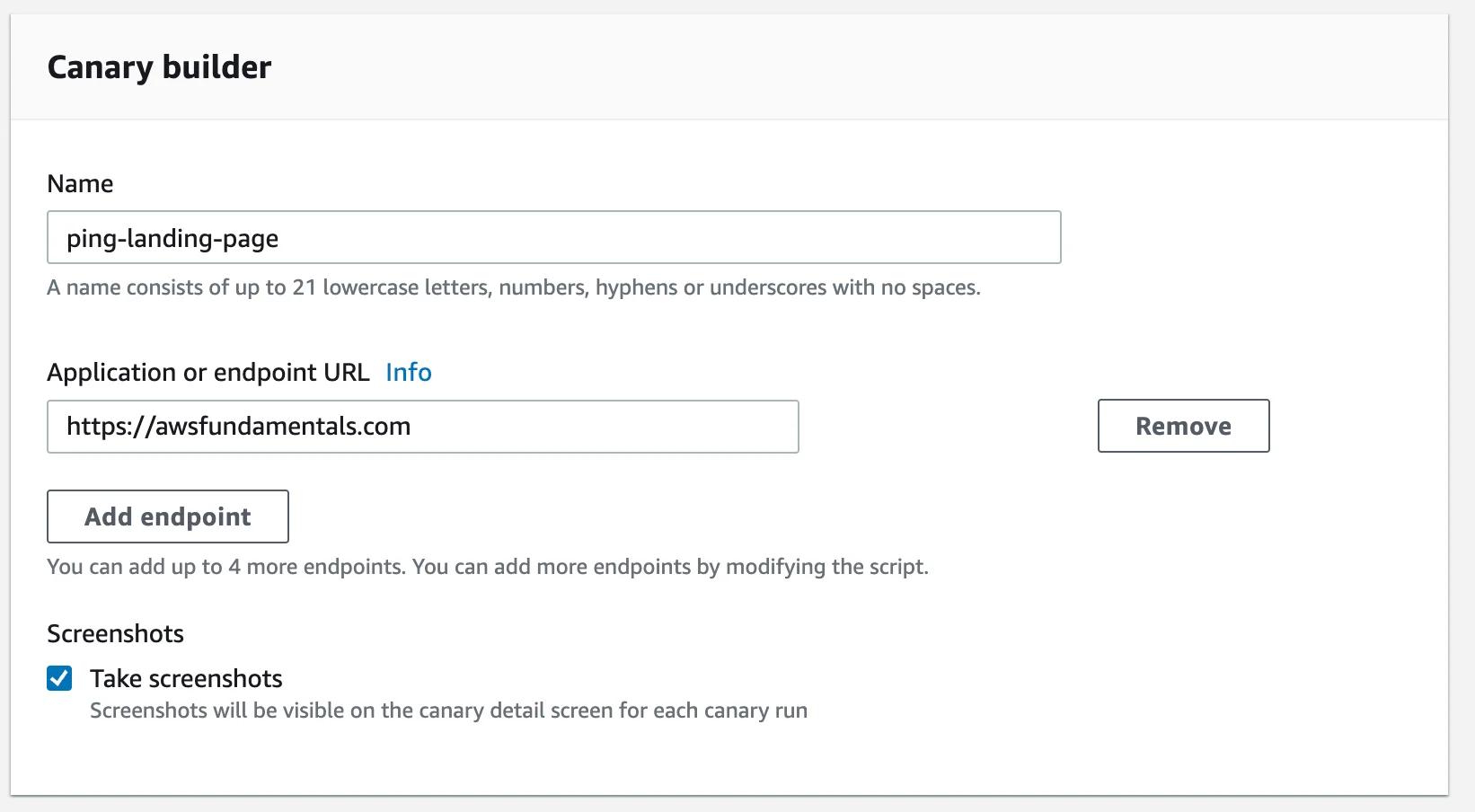
Task: Uncheck the Take screenshots checkbox
Action: coord(58,679)
